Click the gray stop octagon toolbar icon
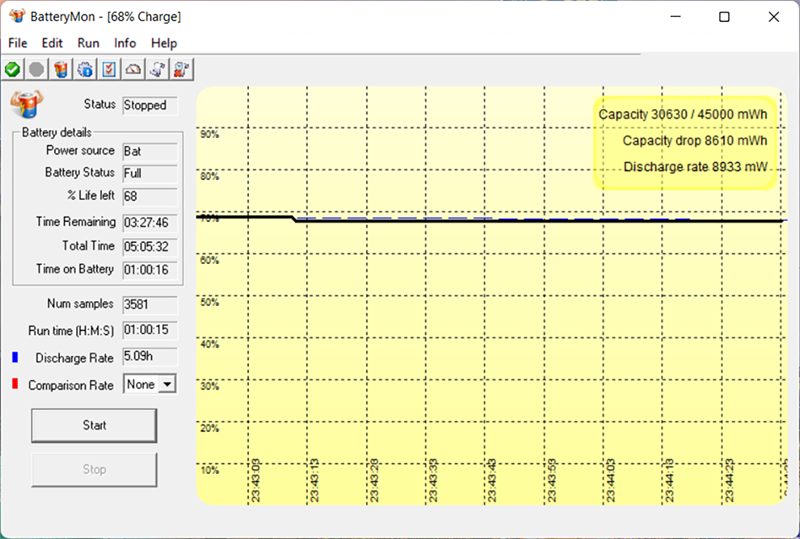Image resolution: width=800 pixels, height=539 pixels. (x=37, y=69)
